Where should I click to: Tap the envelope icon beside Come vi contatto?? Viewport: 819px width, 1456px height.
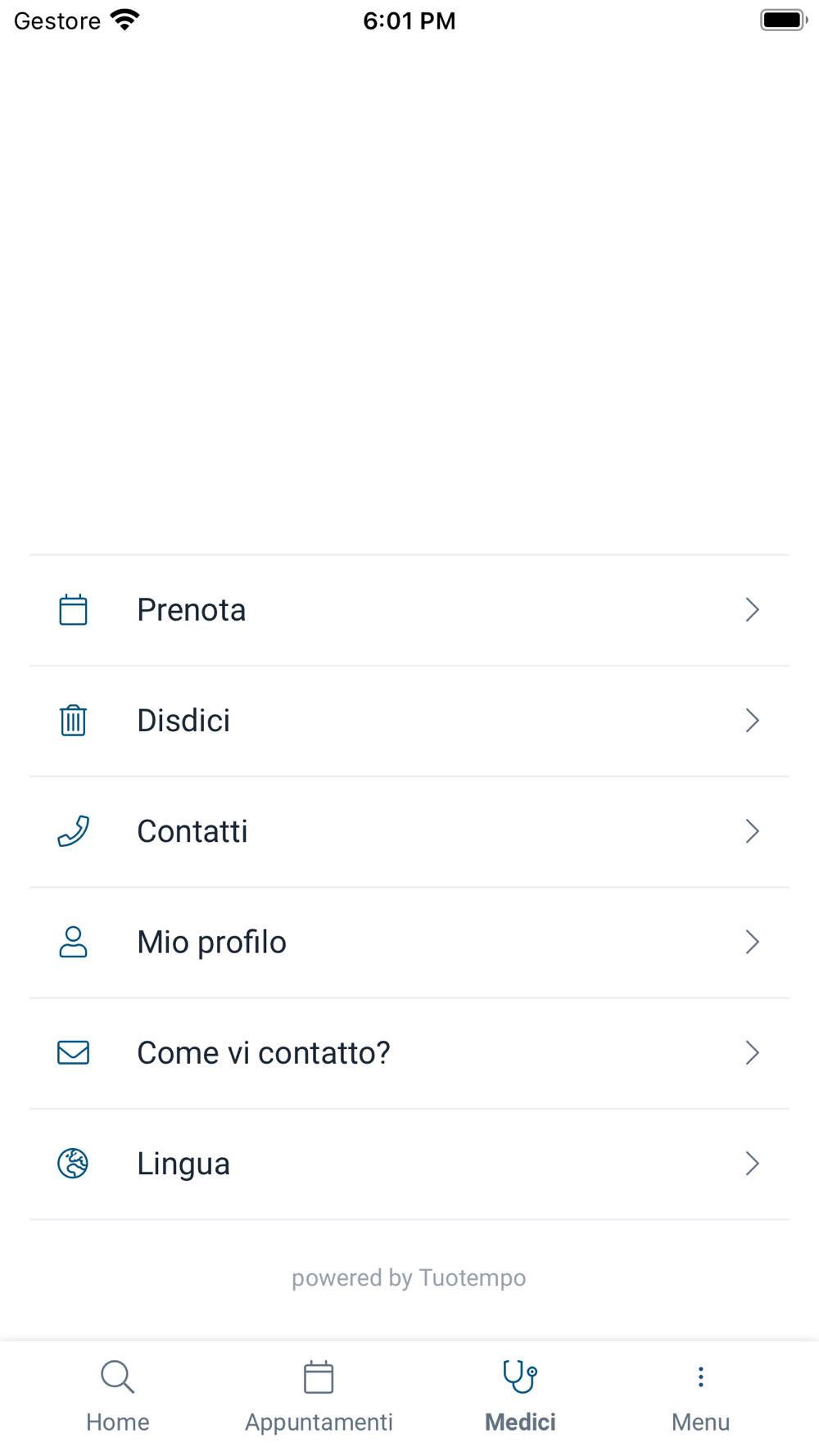coord(73,1052)
